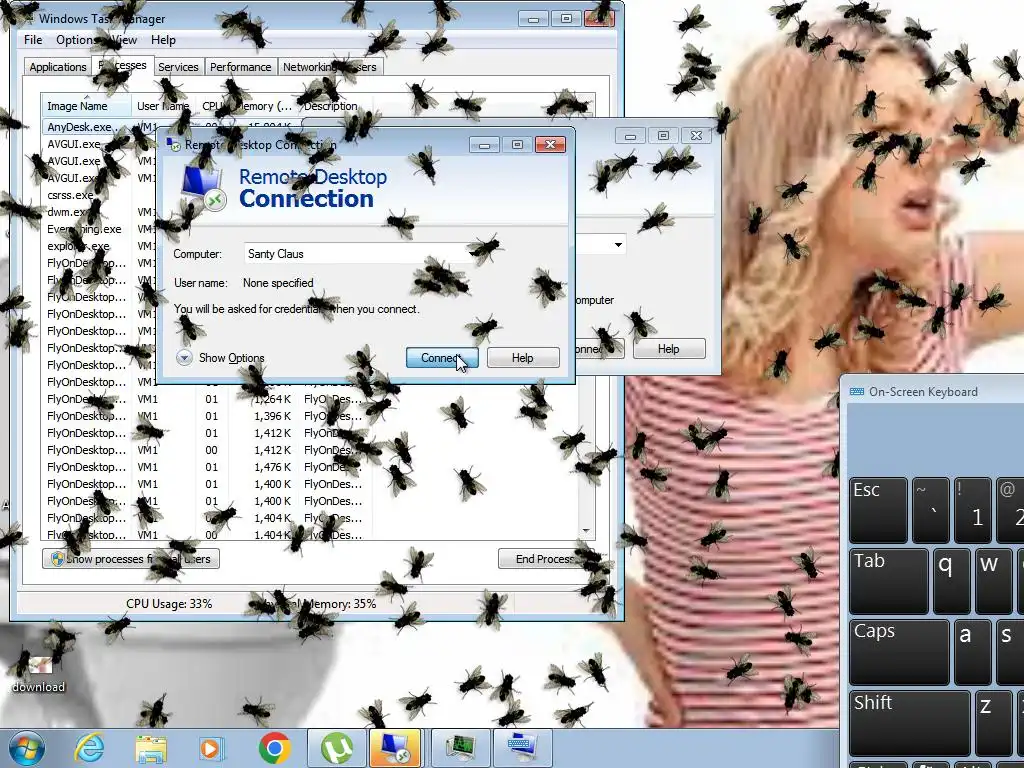This screenshot has width=1024, height=768.
Task: Switch to Task Manager taskbar icon
Action: [462, 748]
